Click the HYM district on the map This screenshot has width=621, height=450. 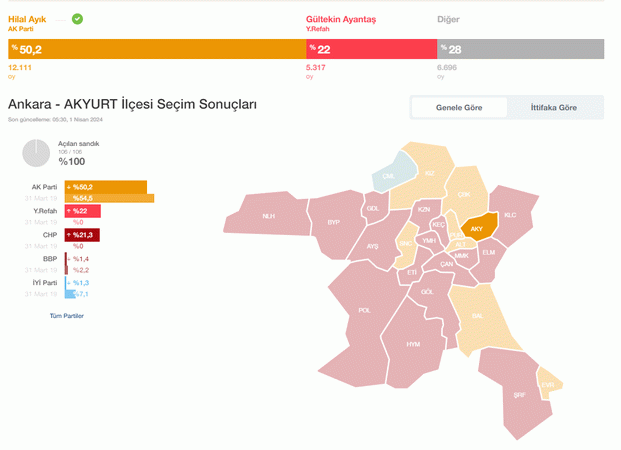click(413, 344)
